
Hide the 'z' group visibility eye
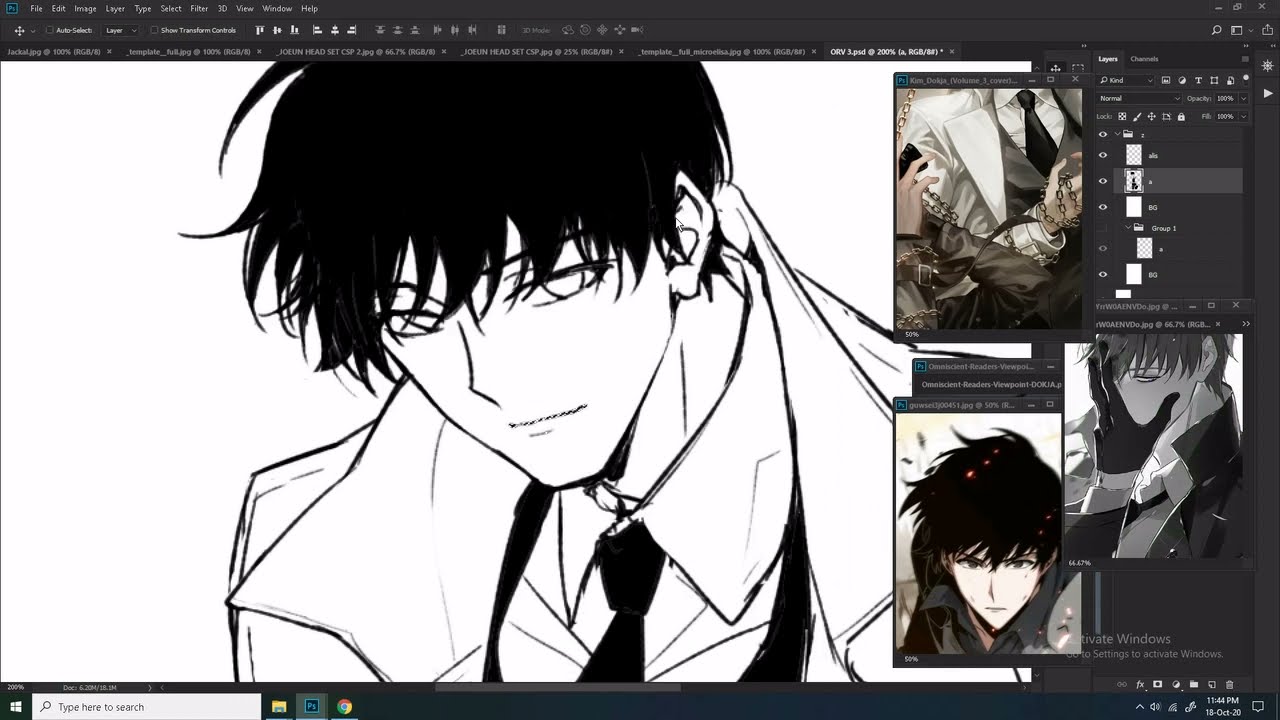click(x=1103, y=134)
